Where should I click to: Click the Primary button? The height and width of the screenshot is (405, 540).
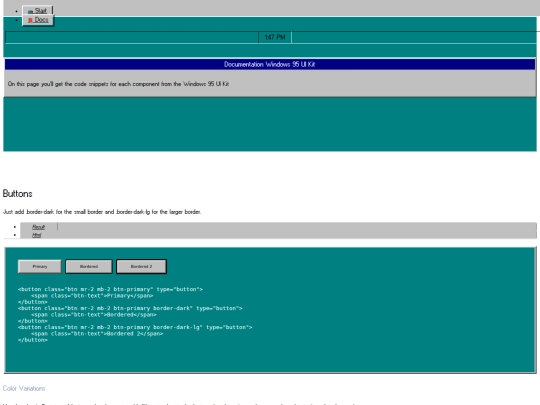(x=40, y=267)
